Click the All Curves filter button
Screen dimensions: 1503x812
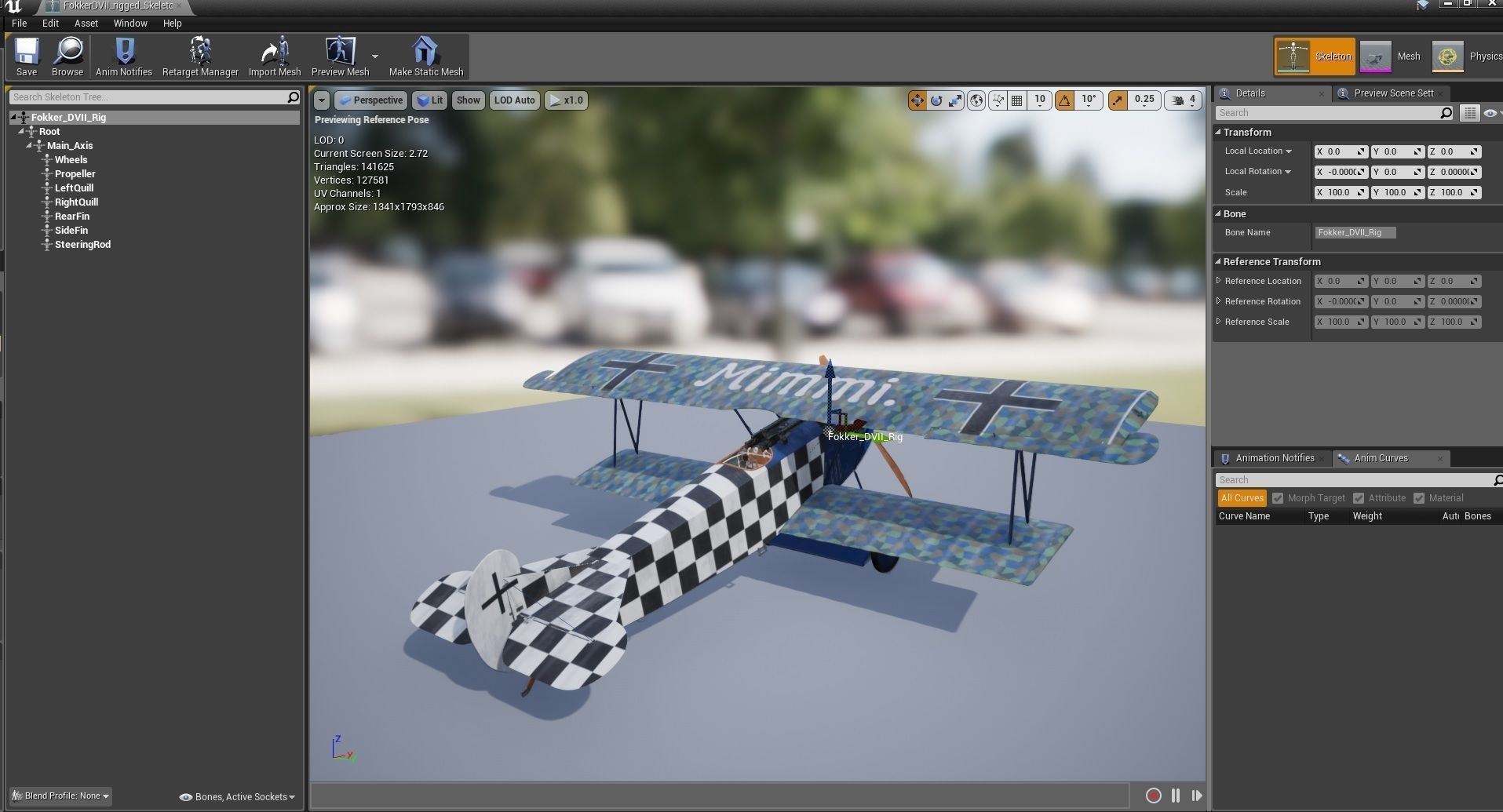(x=1242, y=498)
